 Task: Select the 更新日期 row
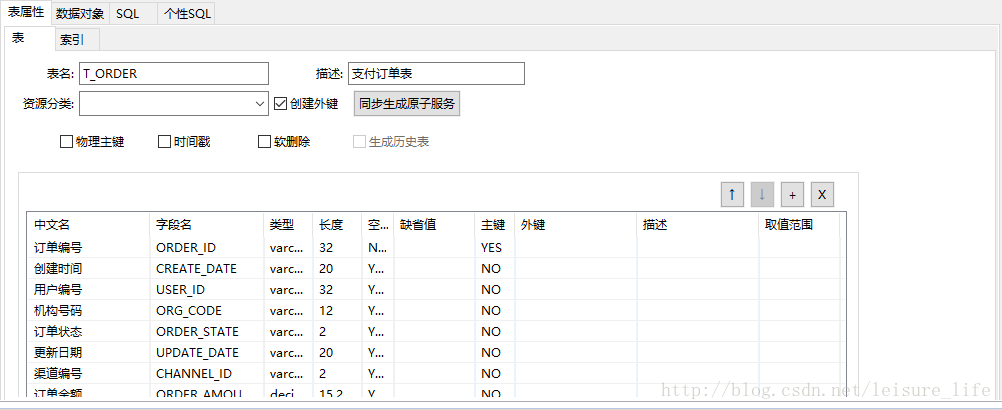point(436,353)
